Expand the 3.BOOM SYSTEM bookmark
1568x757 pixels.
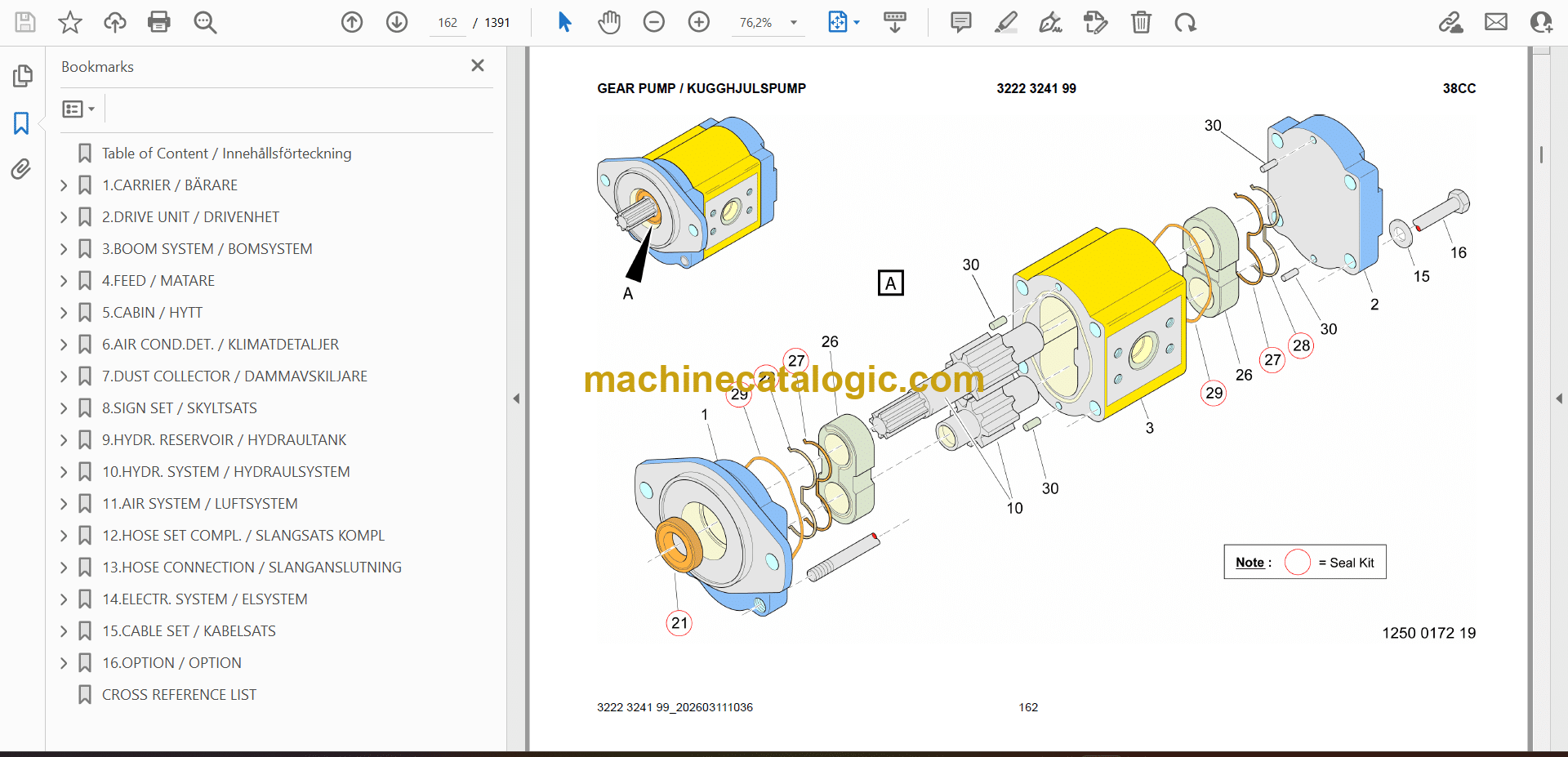[64, 249]
